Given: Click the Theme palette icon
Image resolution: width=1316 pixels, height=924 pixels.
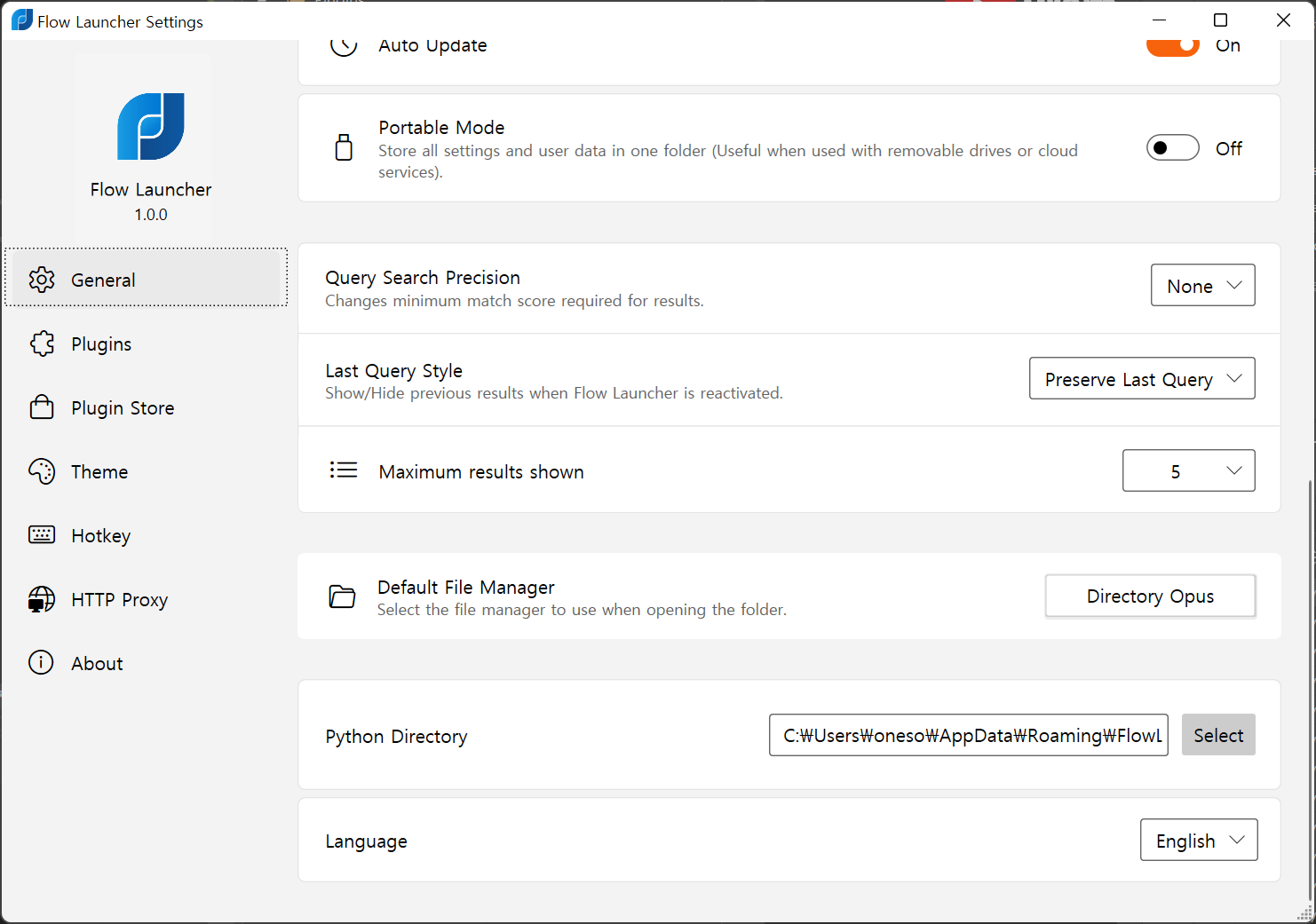Looking at the screenshot, I should 42,471.
